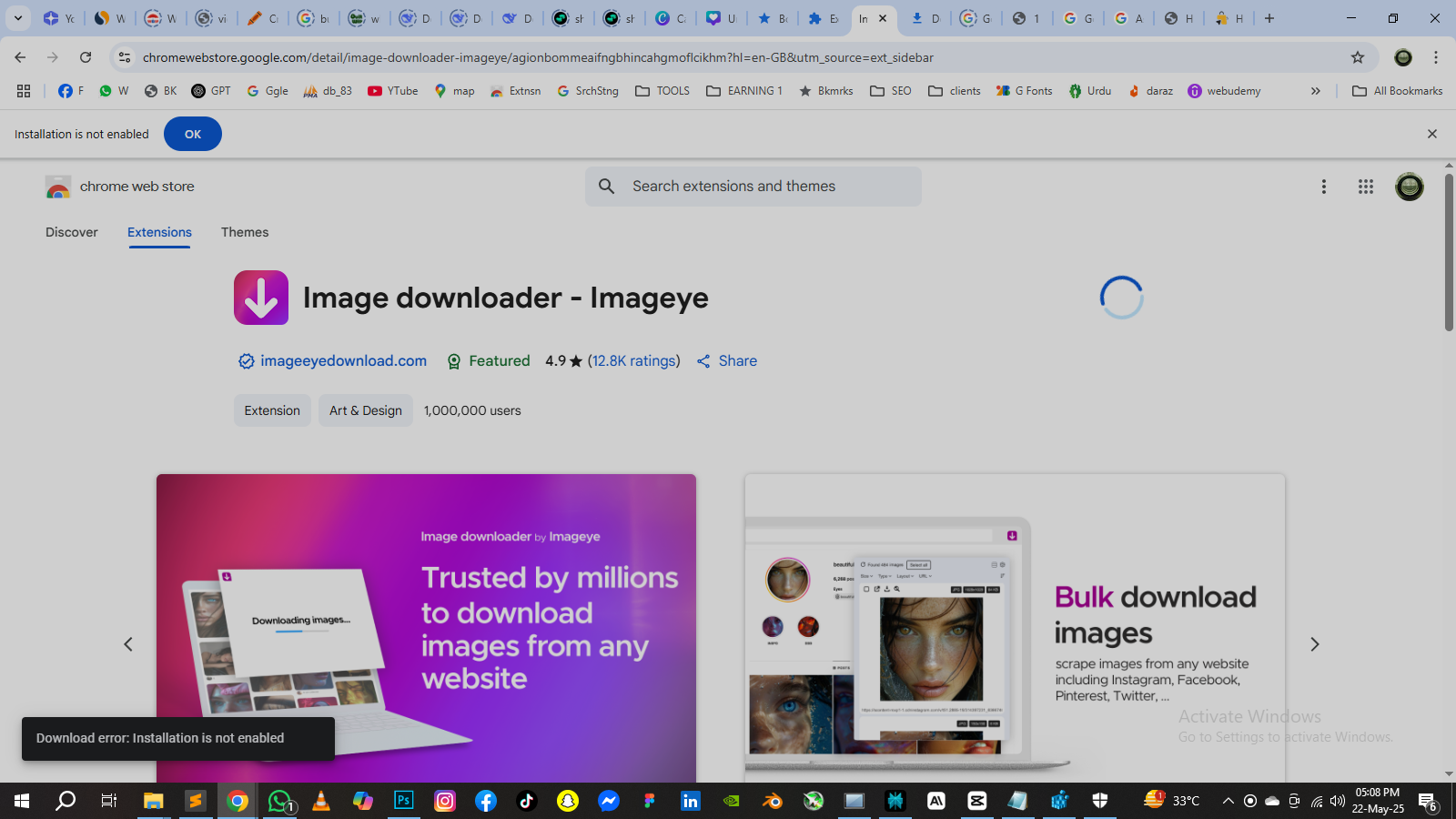
Task: Go to the Discover tab
Action: [x=72, y=232]
